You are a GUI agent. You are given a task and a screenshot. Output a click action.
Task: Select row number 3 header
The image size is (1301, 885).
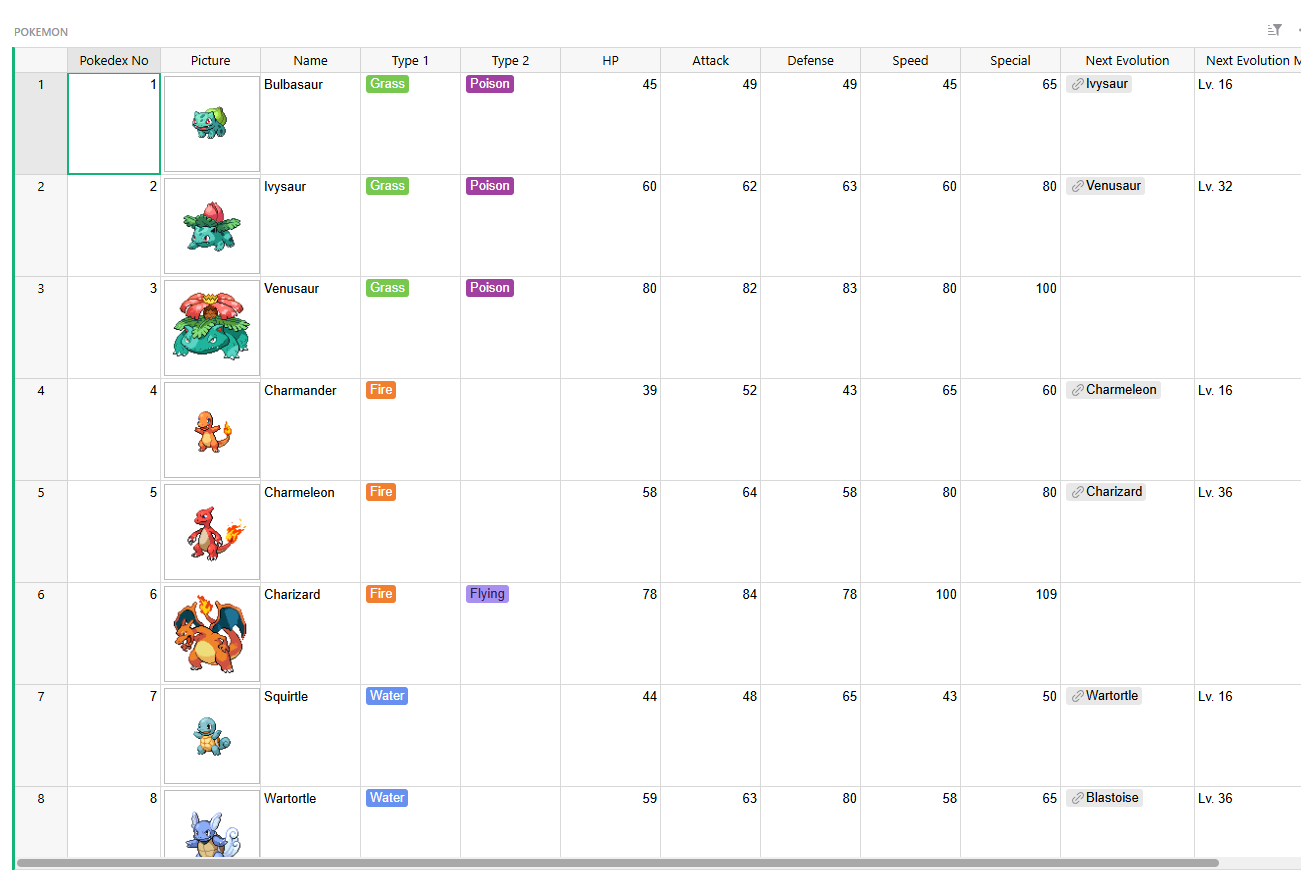[41, 328]
